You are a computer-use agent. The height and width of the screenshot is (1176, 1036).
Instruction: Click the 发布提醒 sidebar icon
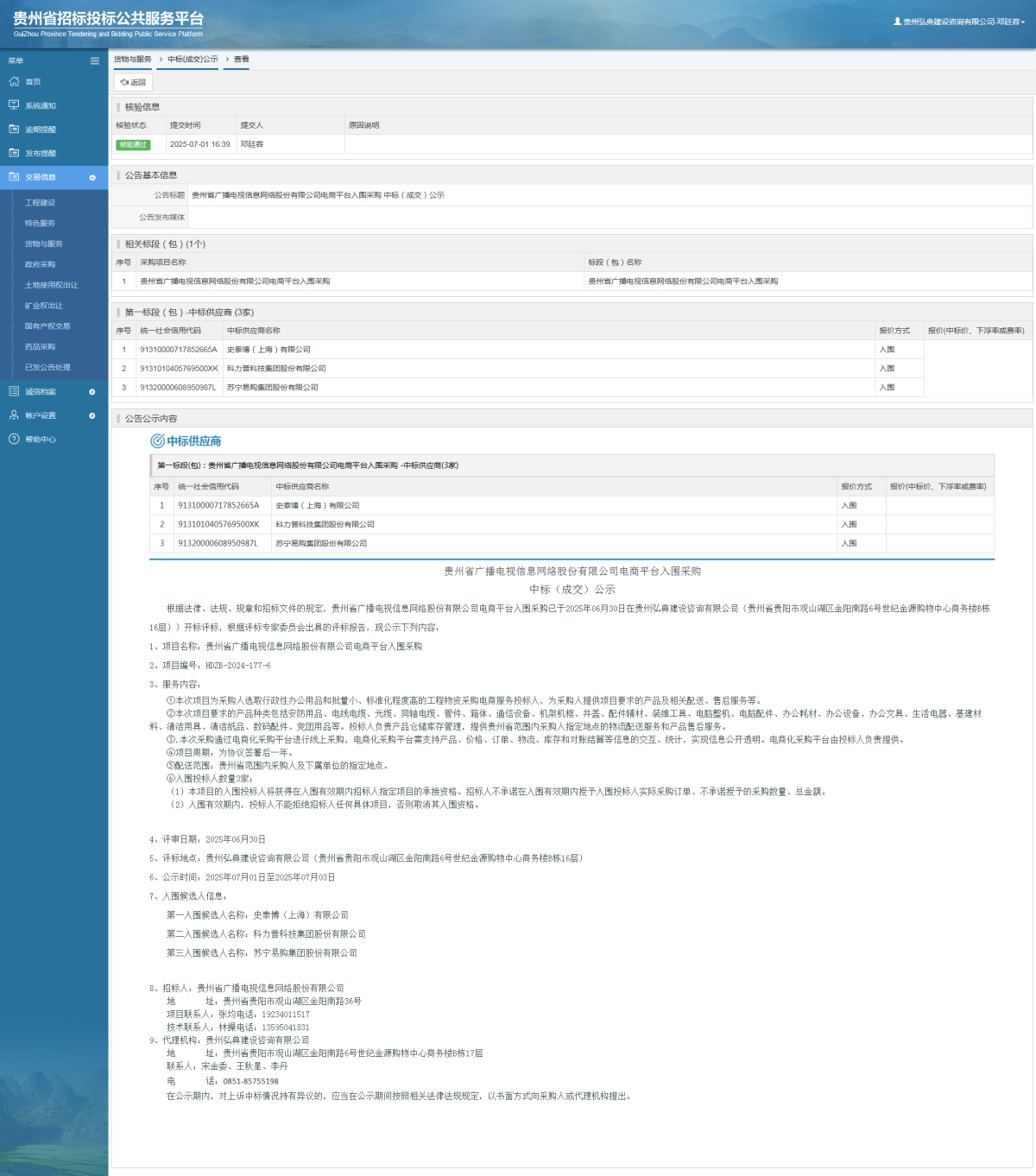click(x=14, y=153)
